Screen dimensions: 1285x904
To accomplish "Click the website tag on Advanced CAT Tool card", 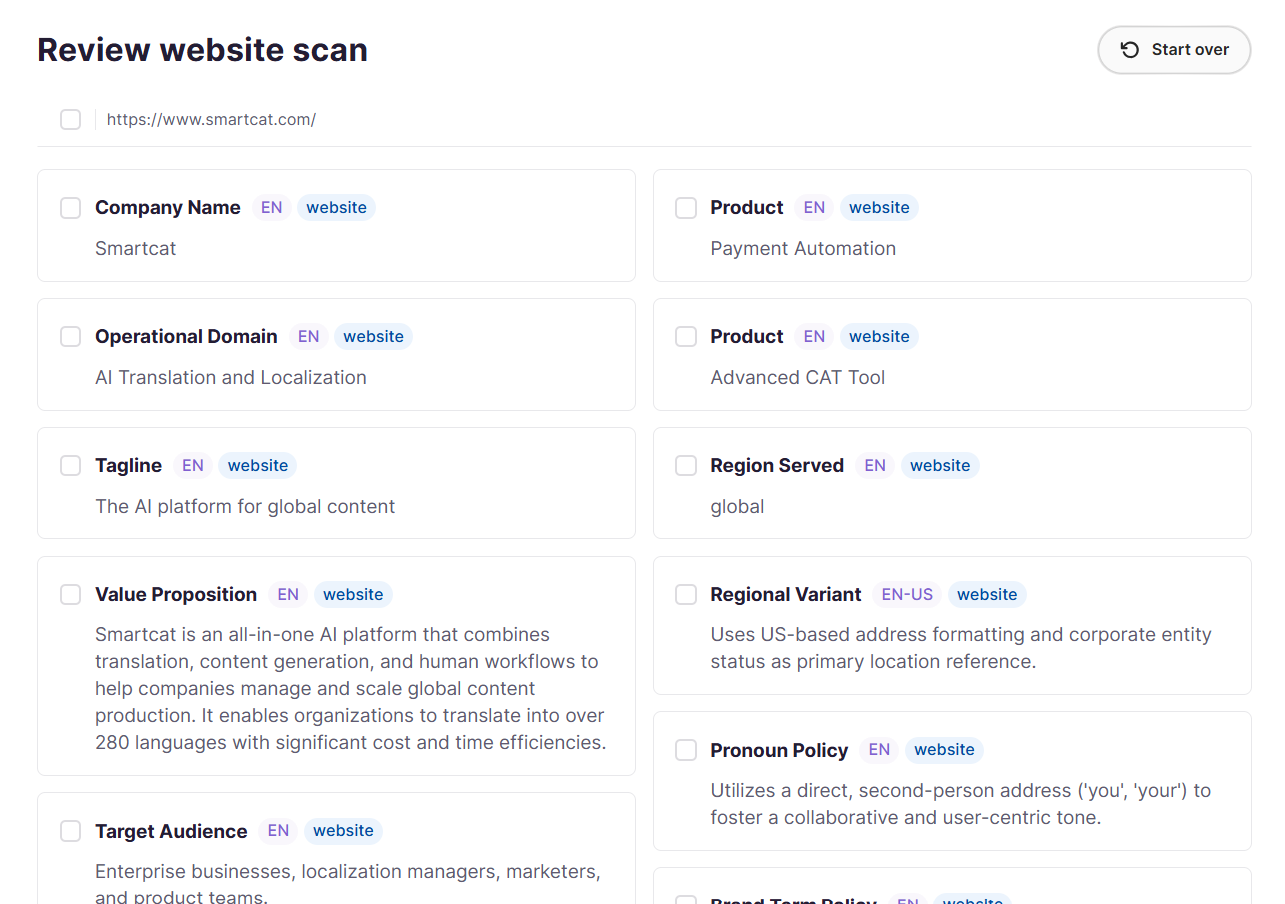I will [x=879, y=337].
